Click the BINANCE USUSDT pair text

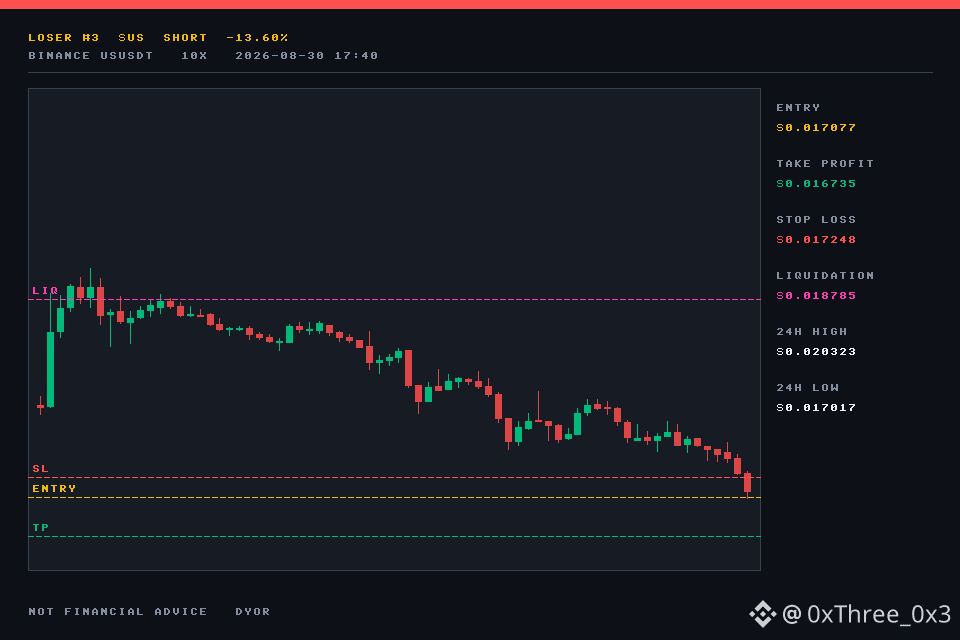point(91,56)
